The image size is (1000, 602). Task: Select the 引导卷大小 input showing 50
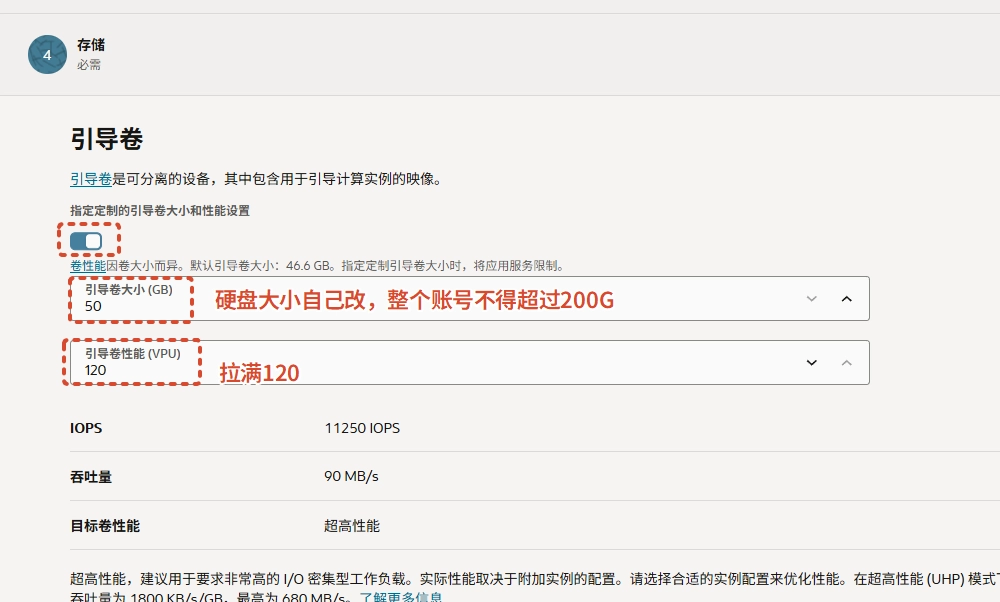tap(130, 305)
